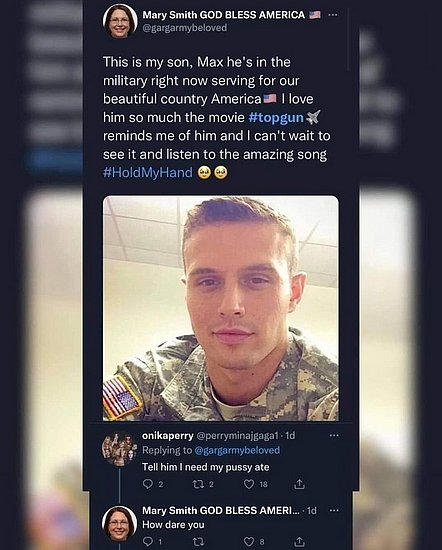Screen dimensions: 442x550
Task: View Mary Smith's avatar beside "How dare you"
Action: tap(119, 523)
